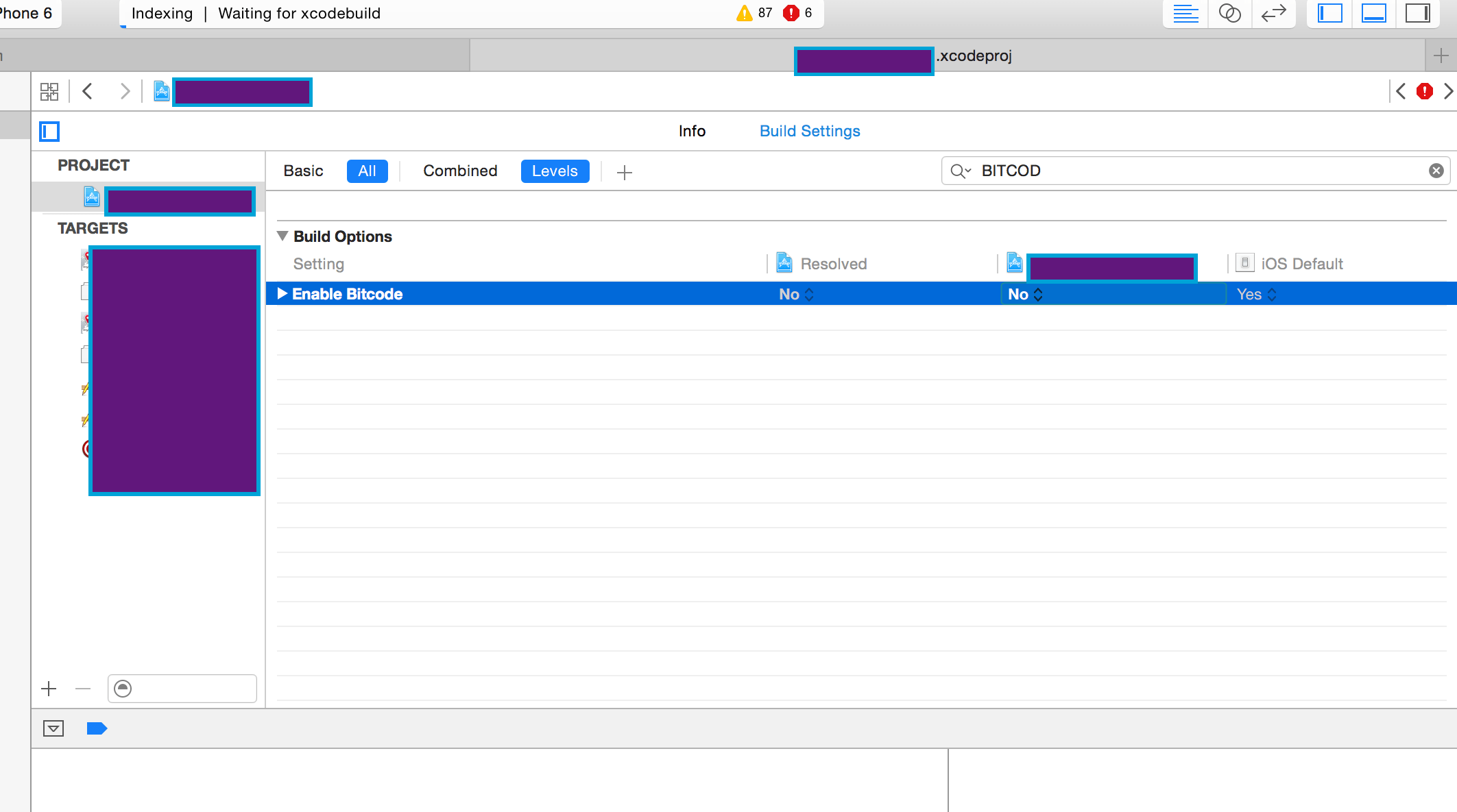
Task: Show Basic build settings only
Action: [x=303, y=171]
